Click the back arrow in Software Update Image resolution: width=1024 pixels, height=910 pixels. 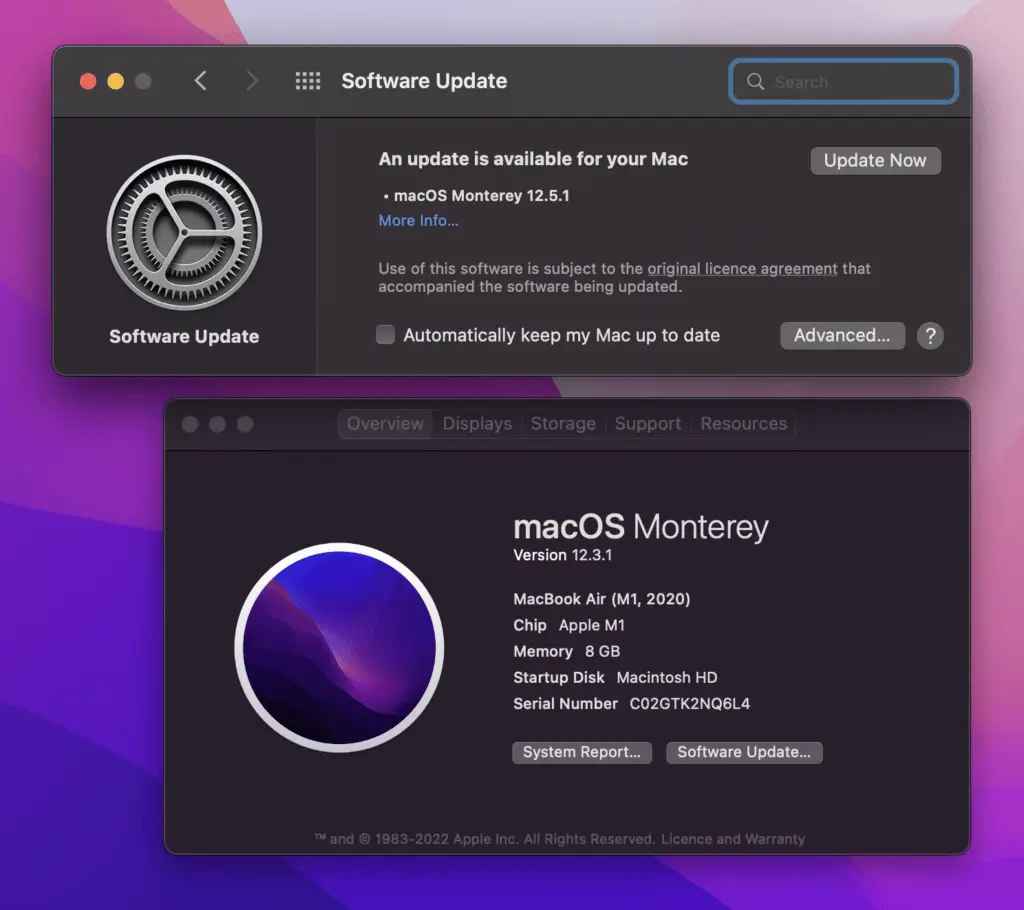point(201,81)
